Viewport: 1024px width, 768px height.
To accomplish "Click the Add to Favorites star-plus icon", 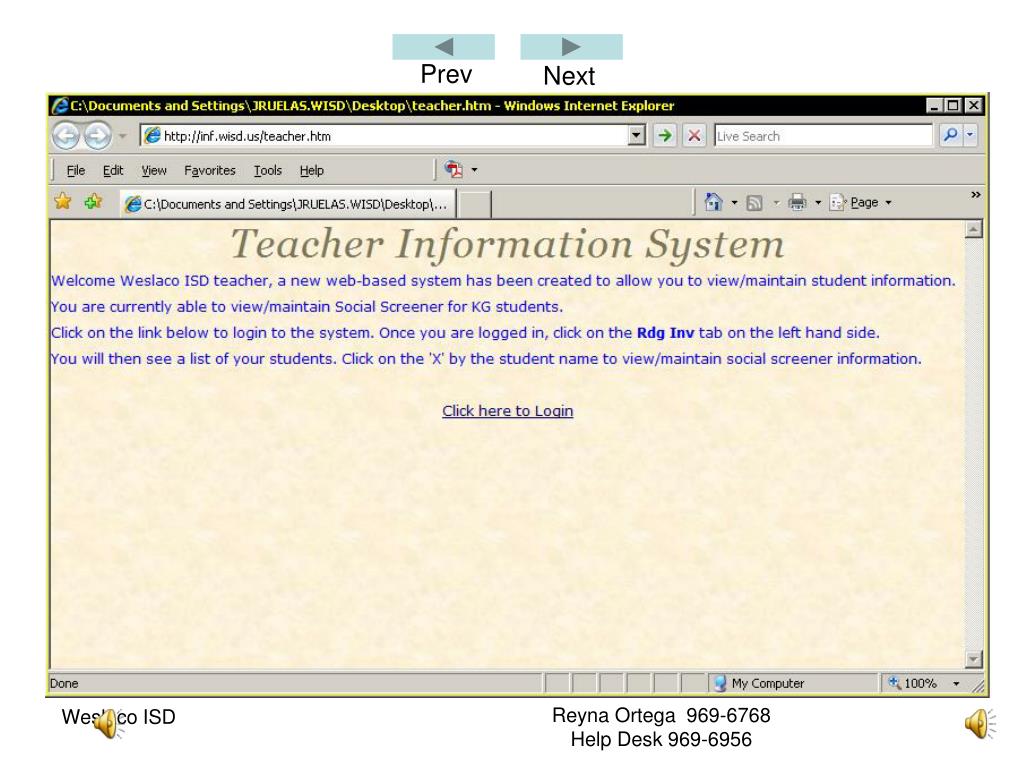I will pos(93,201).
